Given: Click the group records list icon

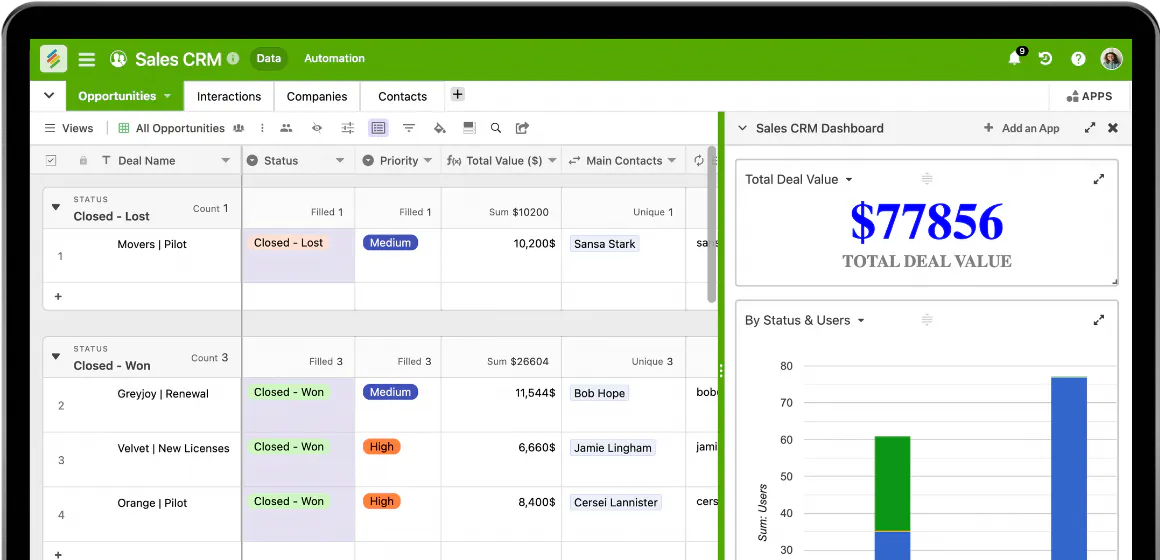Looking at the screenshot, I should click(378, 128).
